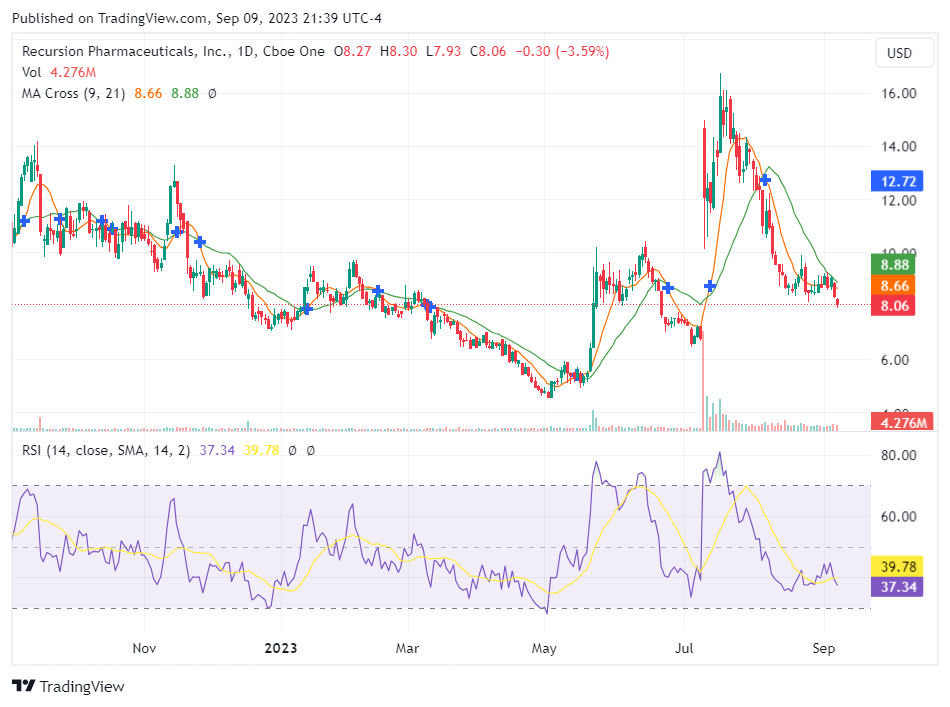Click the 14.00 price-axis tick

pos(899,147)
